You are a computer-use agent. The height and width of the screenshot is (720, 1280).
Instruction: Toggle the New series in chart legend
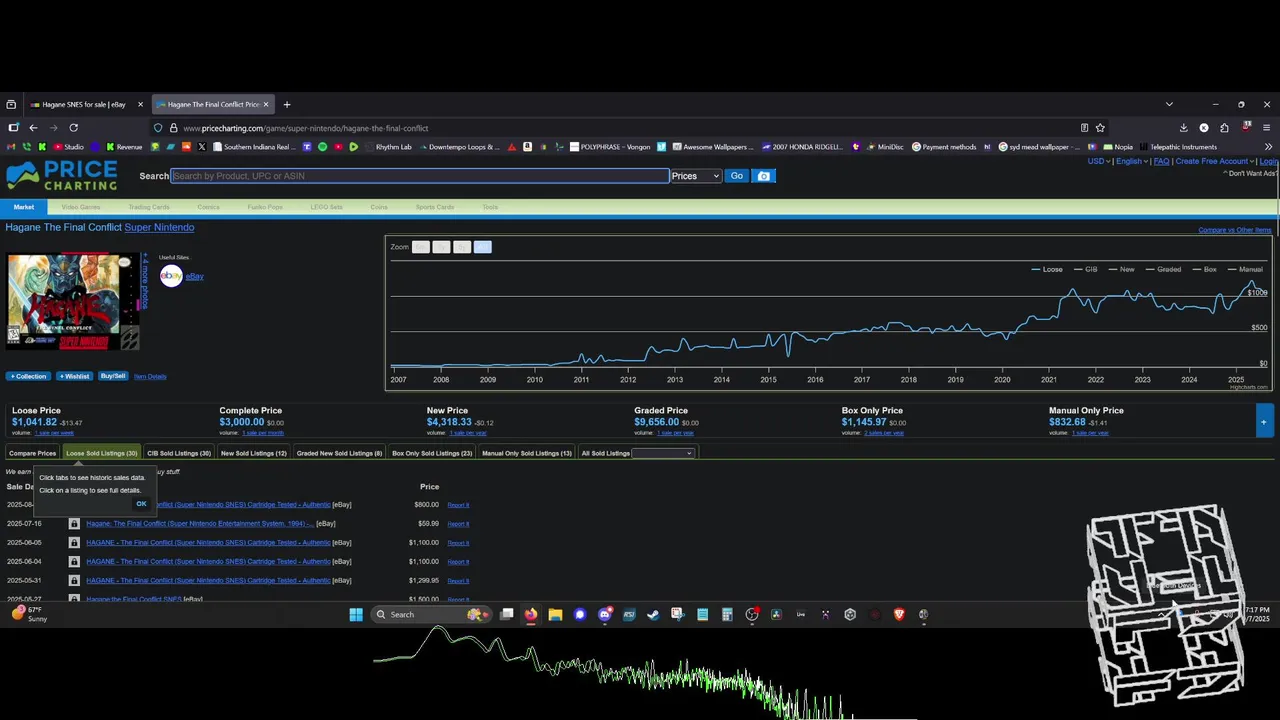[1121, 269]
